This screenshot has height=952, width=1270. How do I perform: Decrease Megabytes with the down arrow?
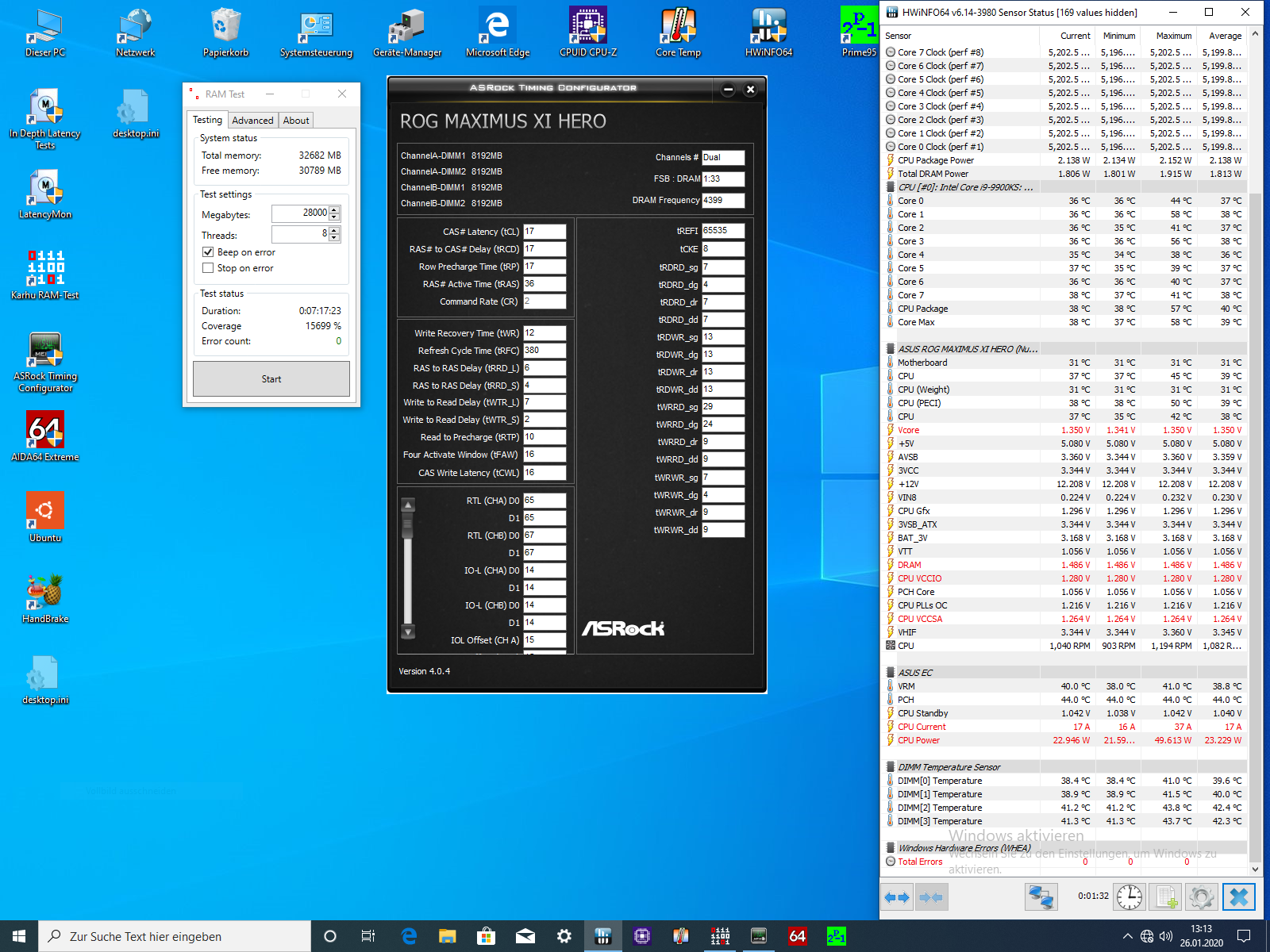[x=334, y=217]
